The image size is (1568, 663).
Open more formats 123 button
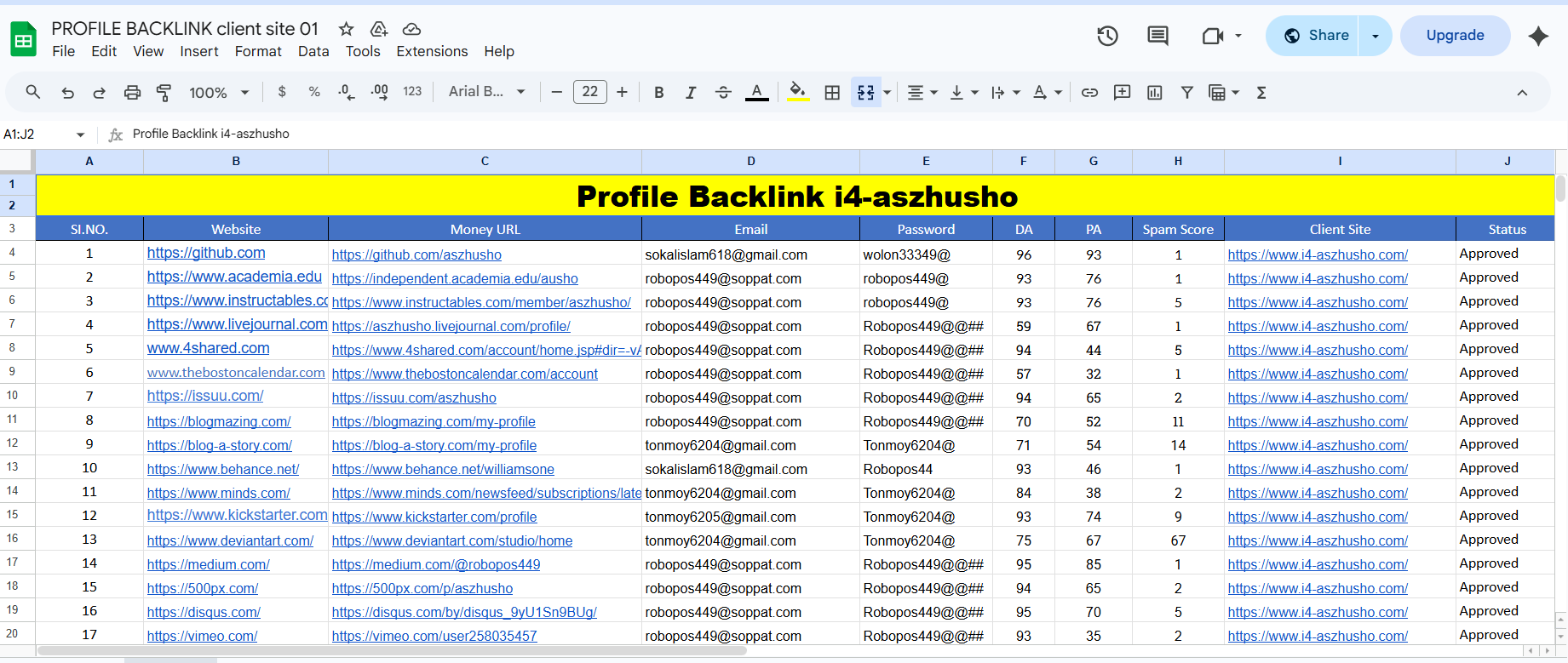click(x=412, y=92)
